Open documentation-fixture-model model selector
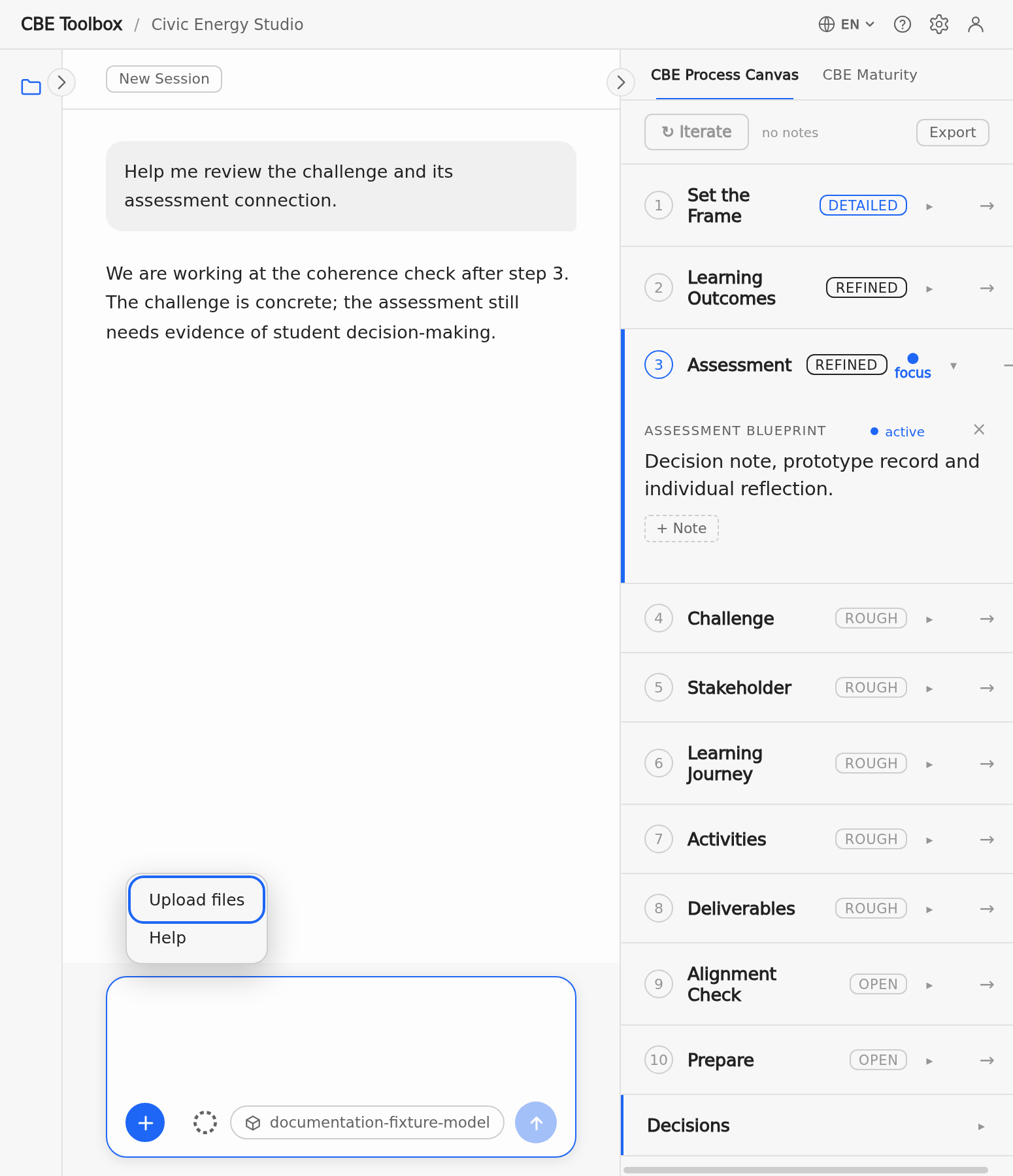The width and height of the screenshot is (1013, 1176). [367, 1122]
